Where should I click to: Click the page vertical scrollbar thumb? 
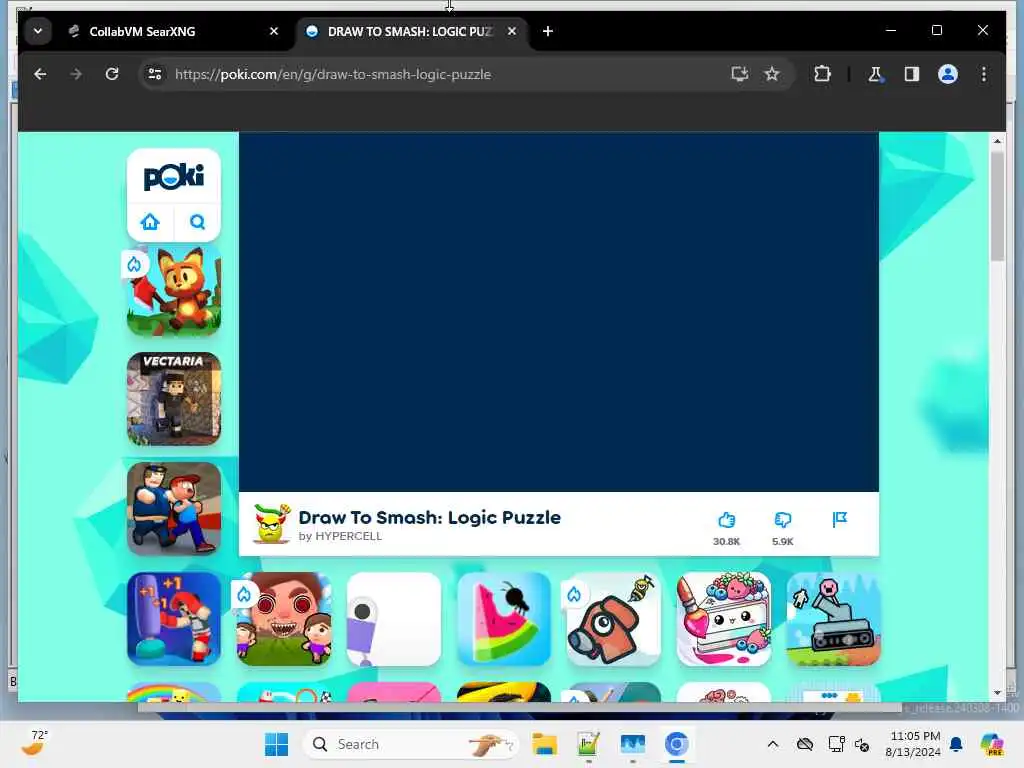(997, 206)
